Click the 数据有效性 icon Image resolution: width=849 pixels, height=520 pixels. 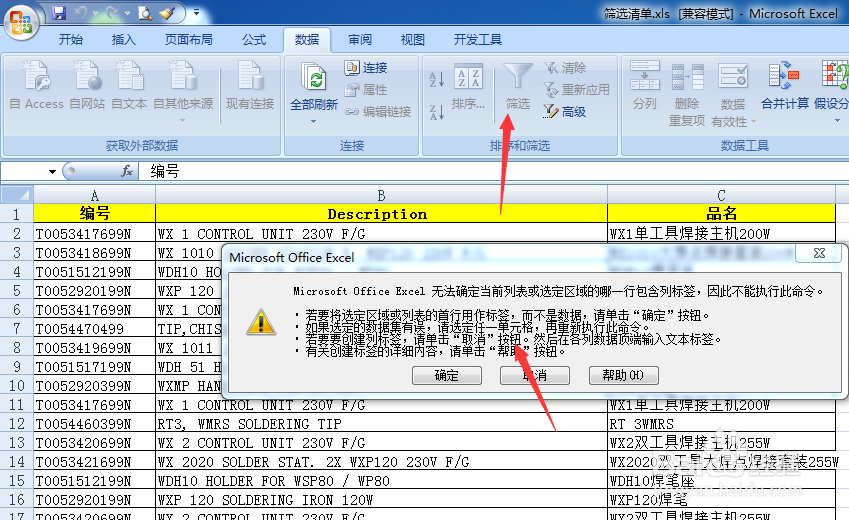point(733,76)
